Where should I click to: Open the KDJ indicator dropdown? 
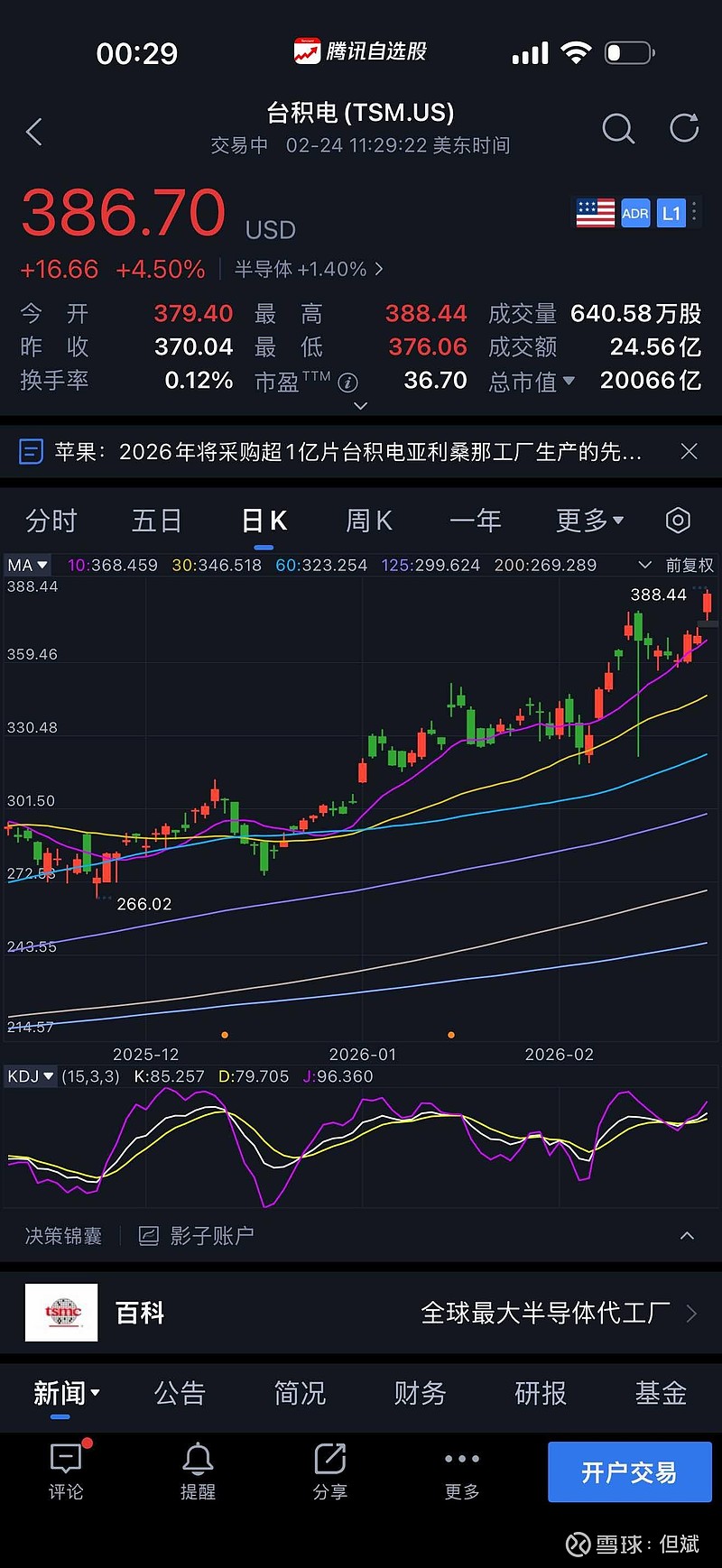click(31, 1076)
